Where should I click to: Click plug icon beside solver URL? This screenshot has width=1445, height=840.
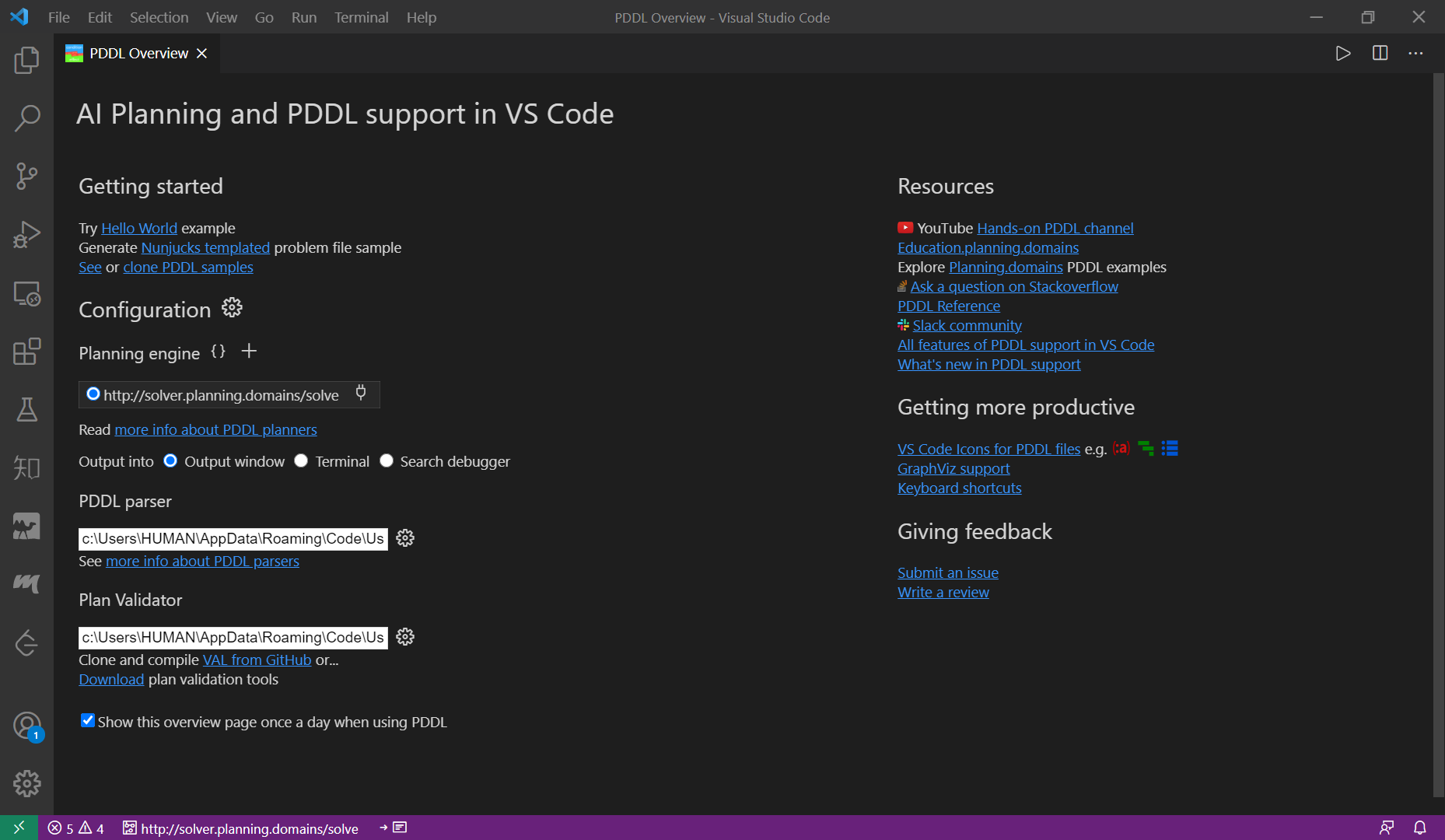click(x=361, y=392)
